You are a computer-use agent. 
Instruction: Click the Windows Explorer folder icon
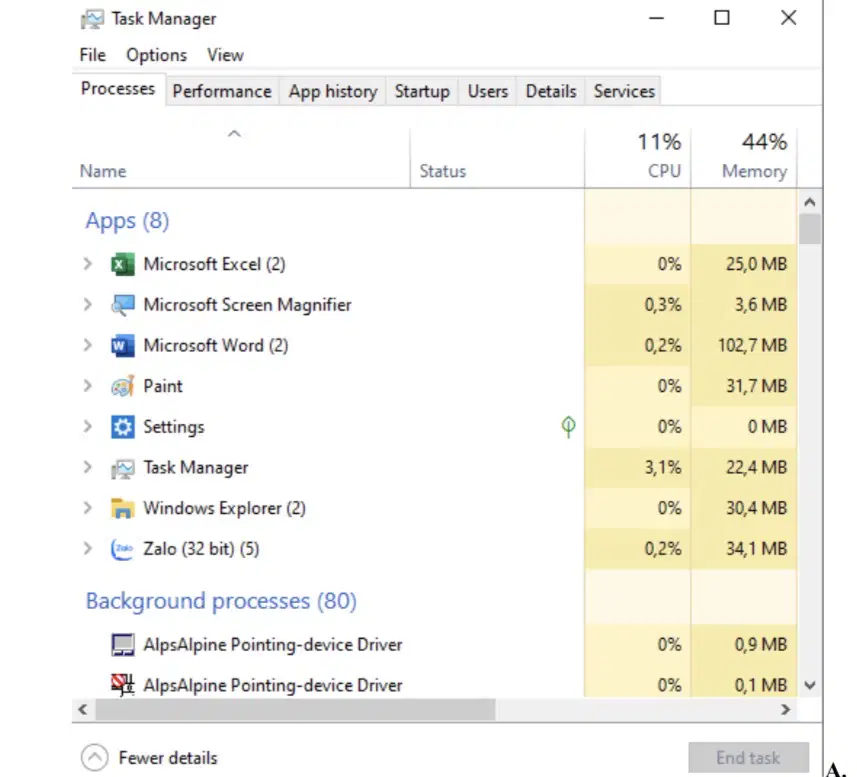click(122, 508)
